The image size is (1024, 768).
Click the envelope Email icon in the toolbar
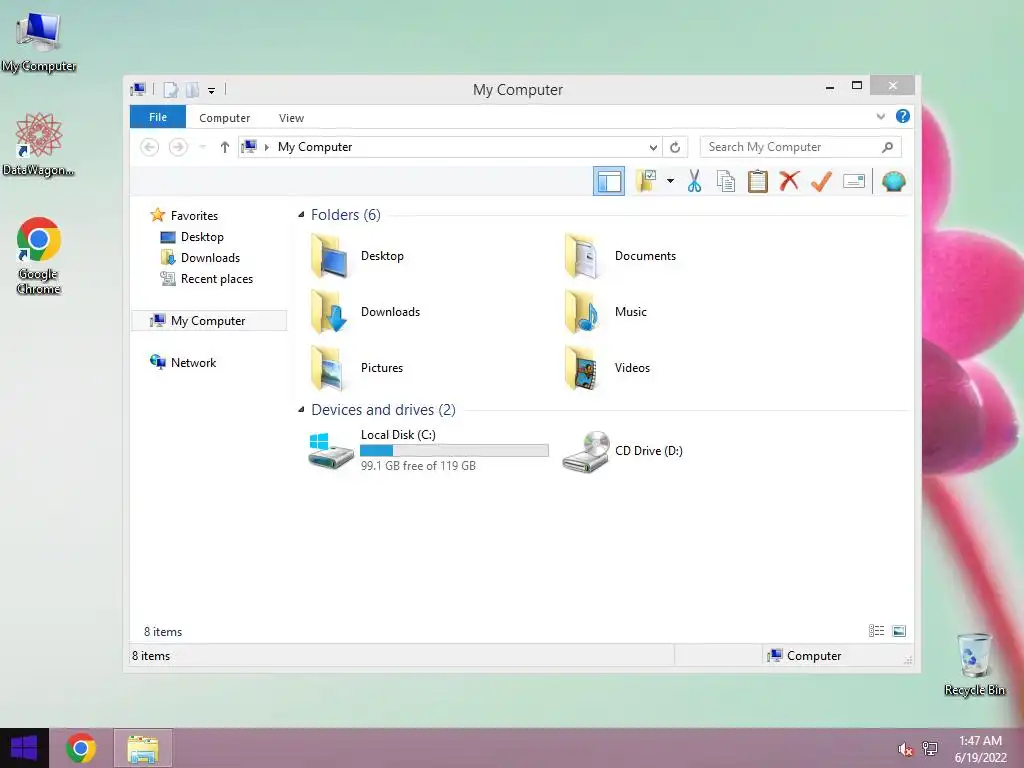point(854,181)
